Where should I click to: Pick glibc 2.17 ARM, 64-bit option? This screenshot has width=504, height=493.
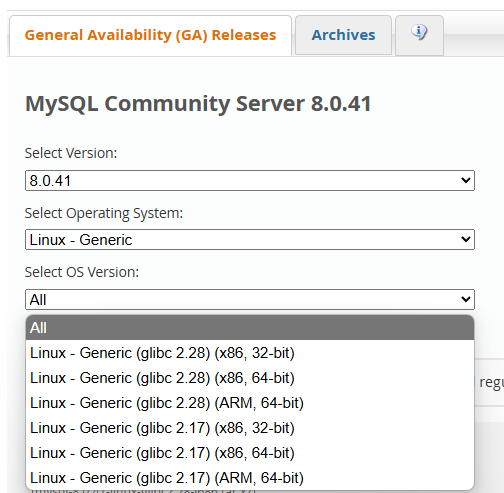coord(250,478)
